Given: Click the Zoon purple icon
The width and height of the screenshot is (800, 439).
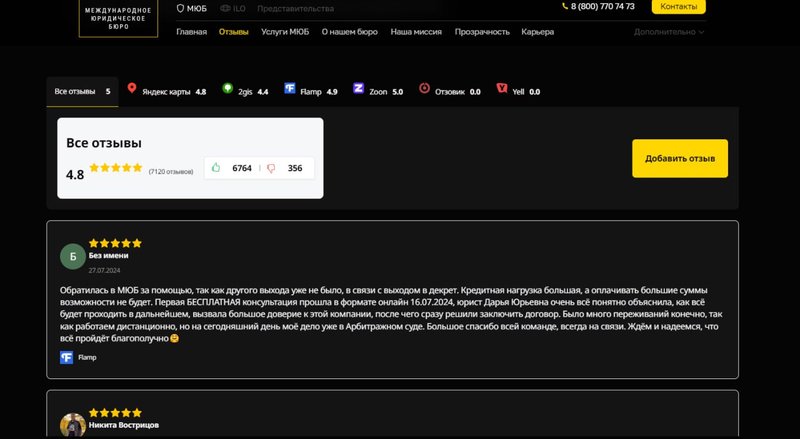Looking at the screenshot, I should [x=358, y=88].
